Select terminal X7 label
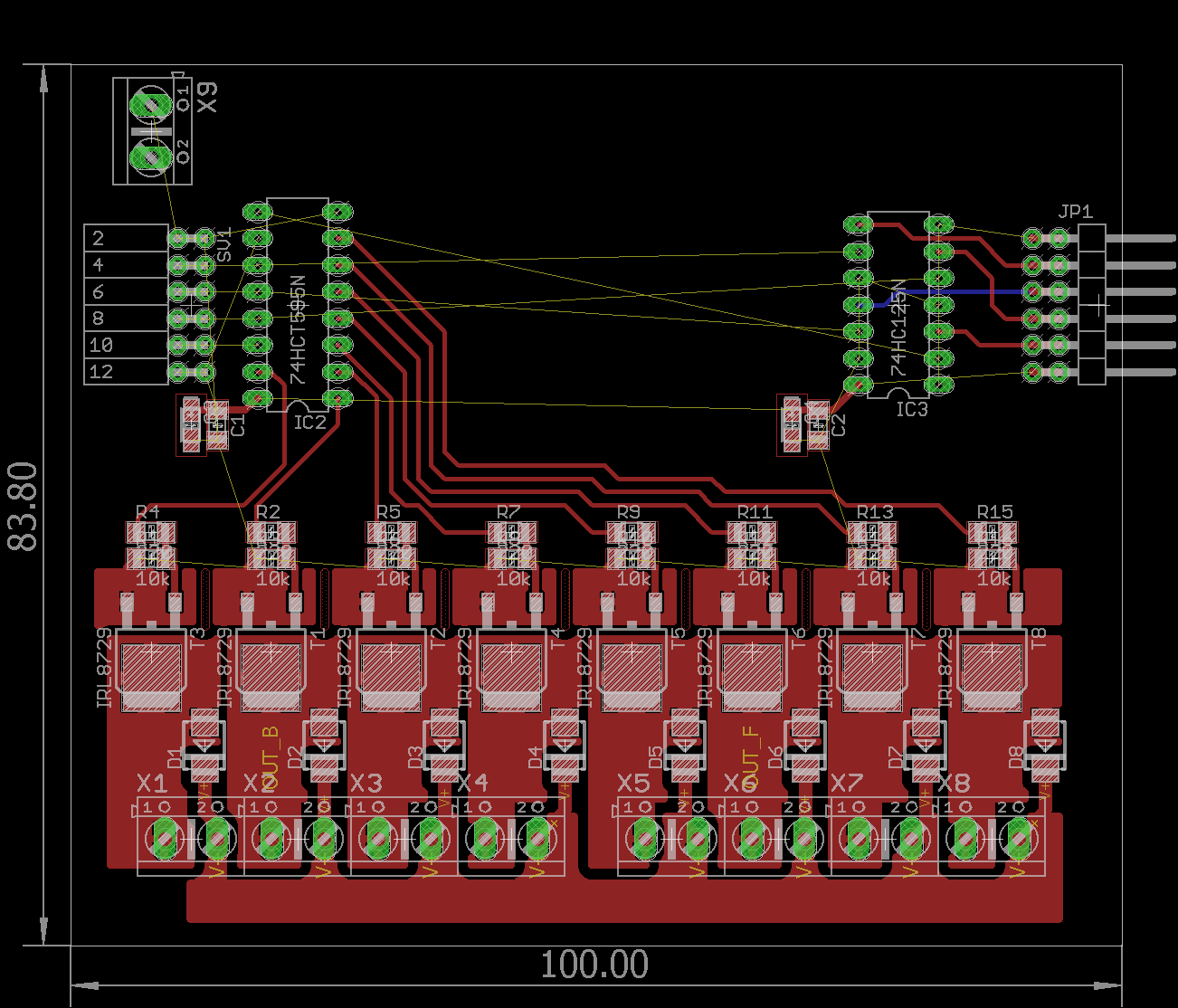This screenshot has height=1008, width=1178. 847,783
